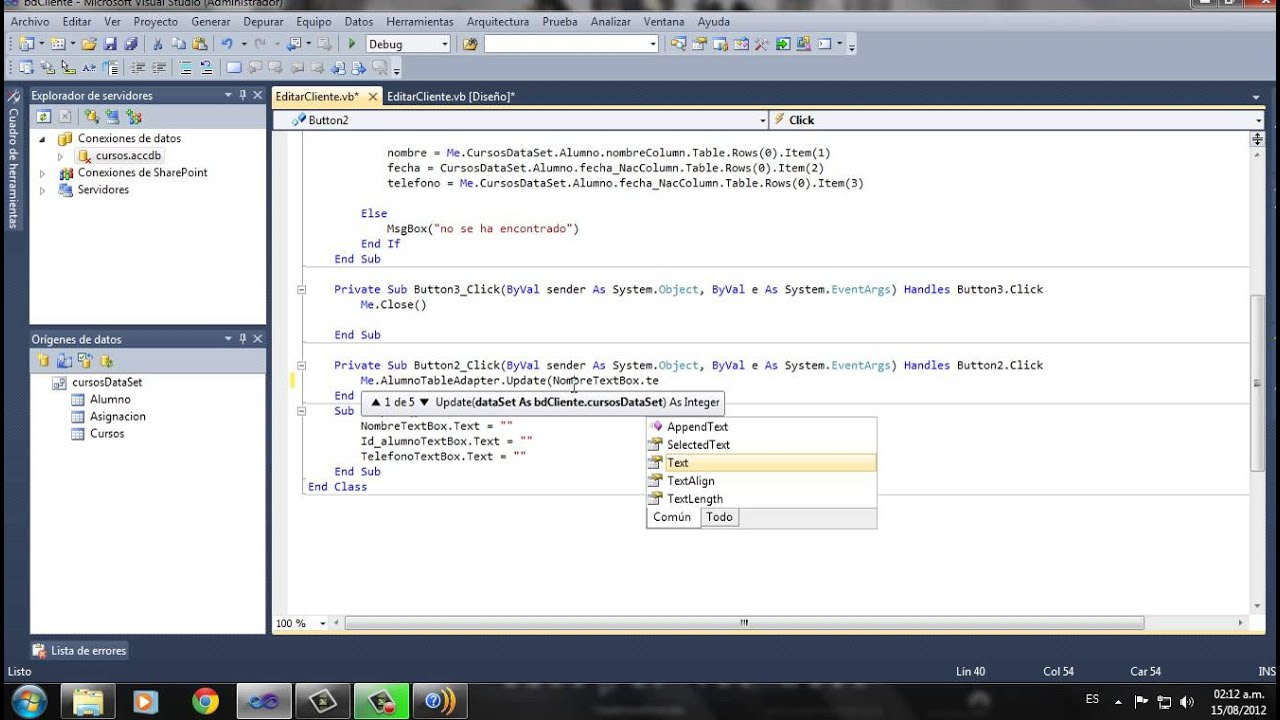This screenshot has height=720, width=1280.
Task: Click the Save floppy disk icon
Action: [x=110, y=44]
